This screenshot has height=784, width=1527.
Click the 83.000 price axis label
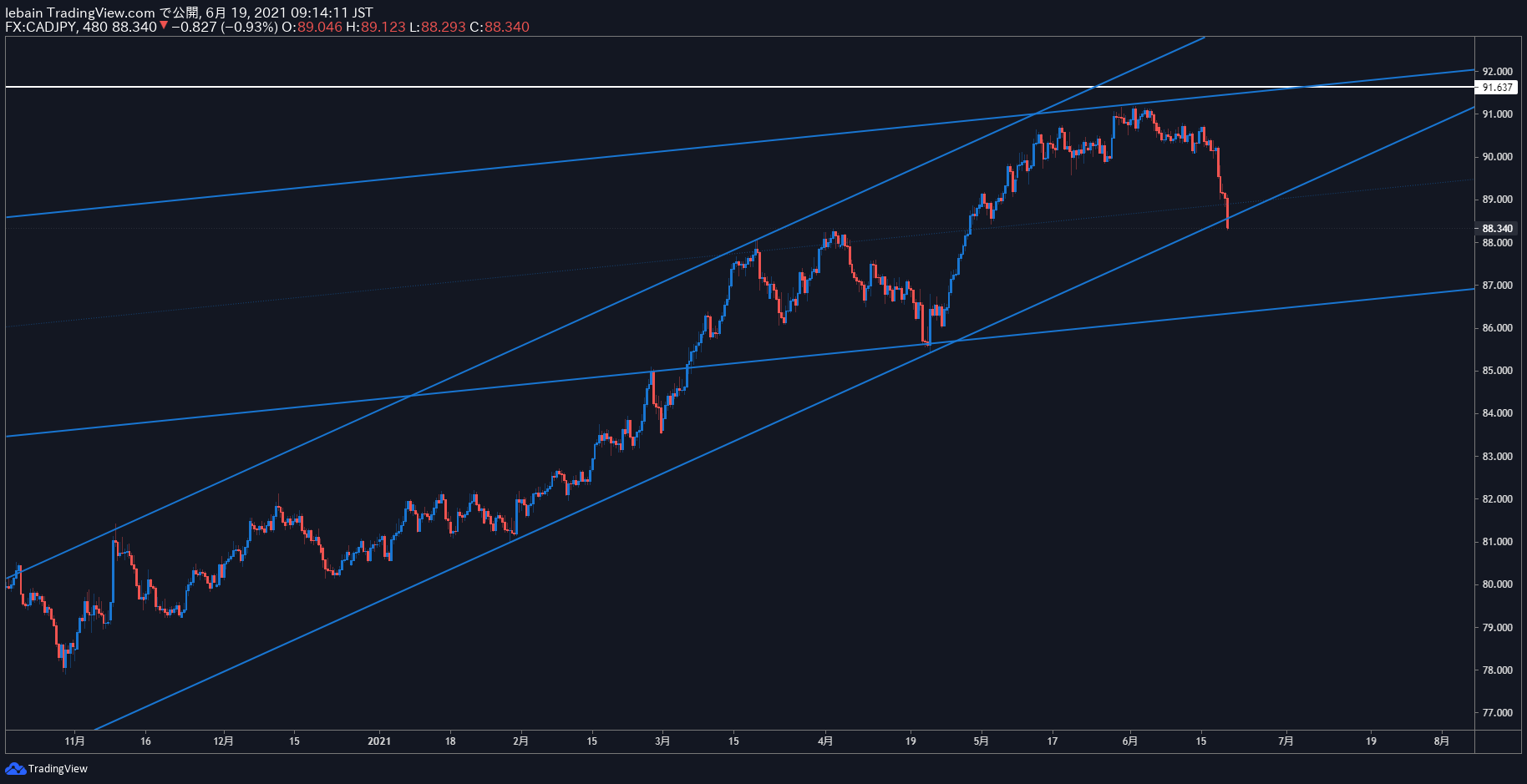pyautogui.click(x=1497, y=457)
